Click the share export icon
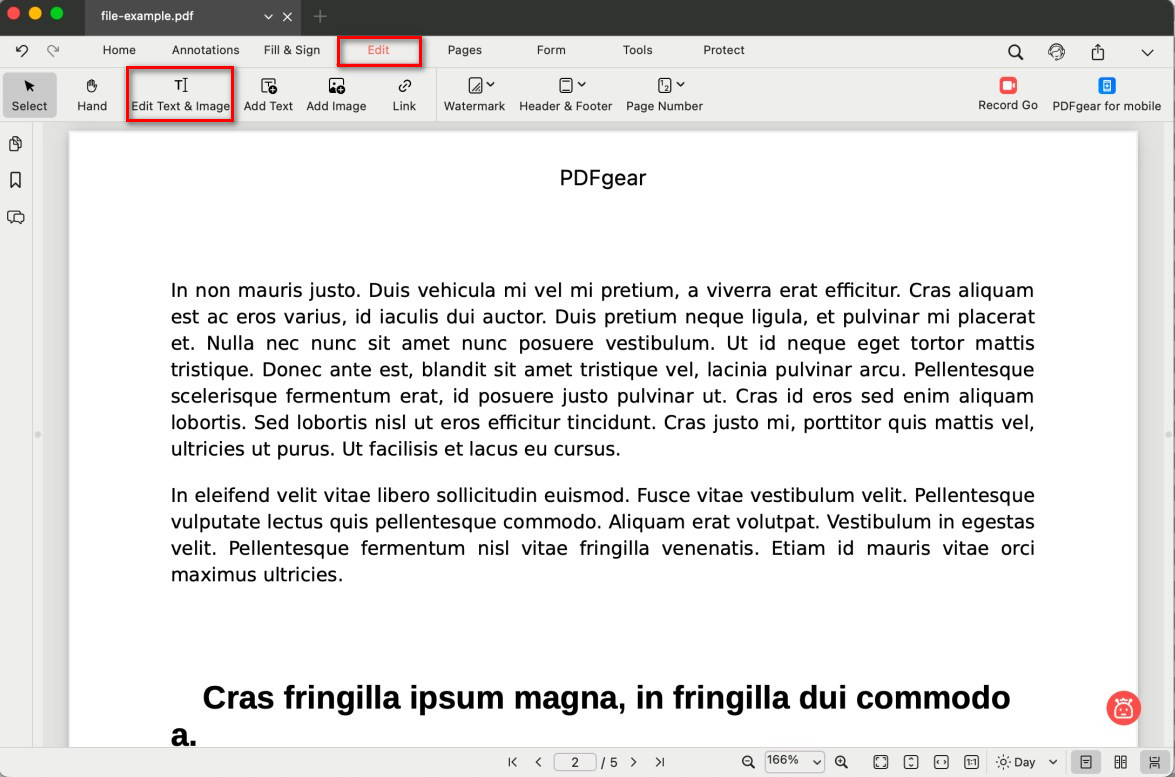The image size is (1175, 777). click(1098, 52)
